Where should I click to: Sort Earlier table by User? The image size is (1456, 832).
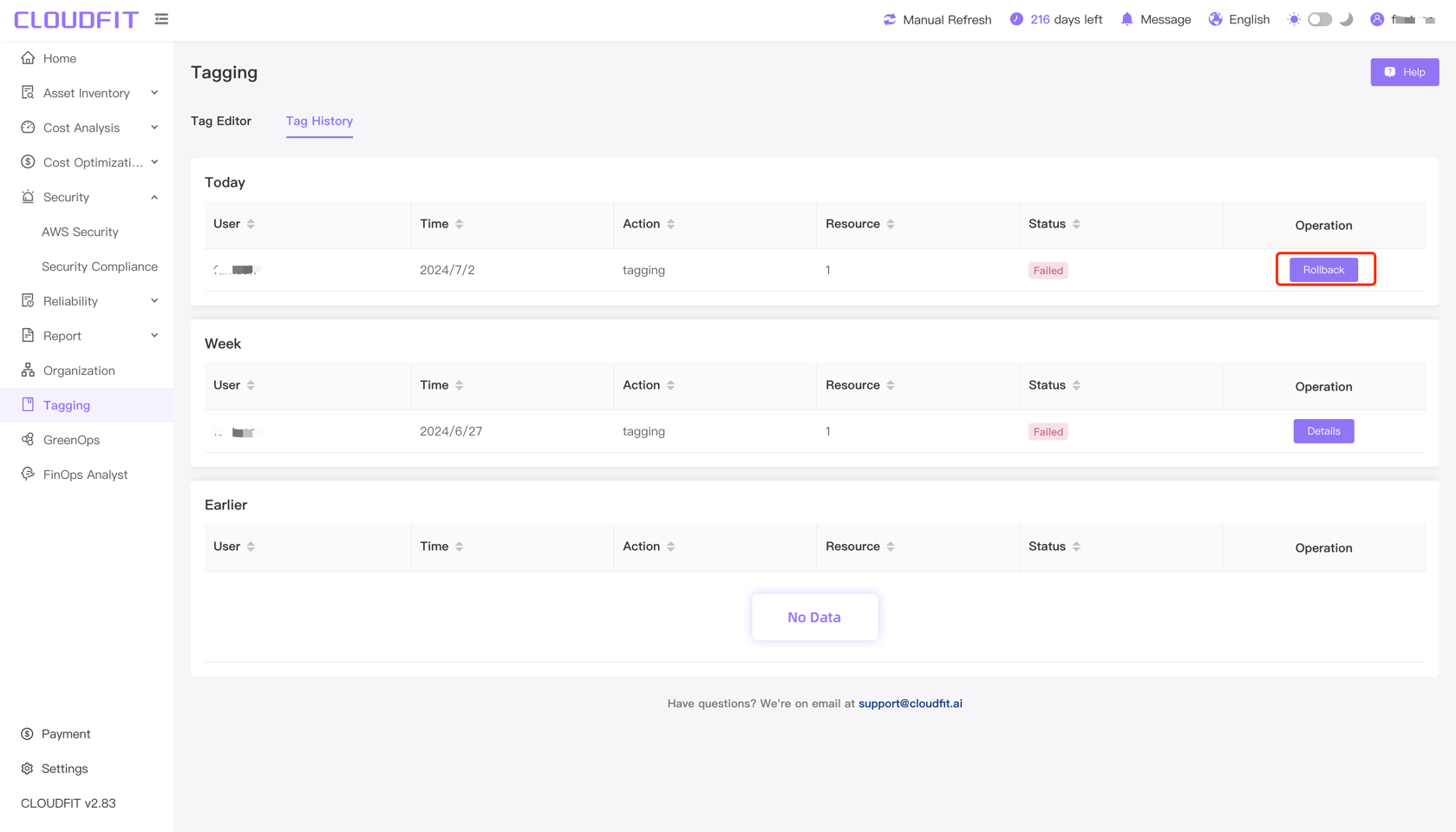pyautogui.click(x=251, y=547)
